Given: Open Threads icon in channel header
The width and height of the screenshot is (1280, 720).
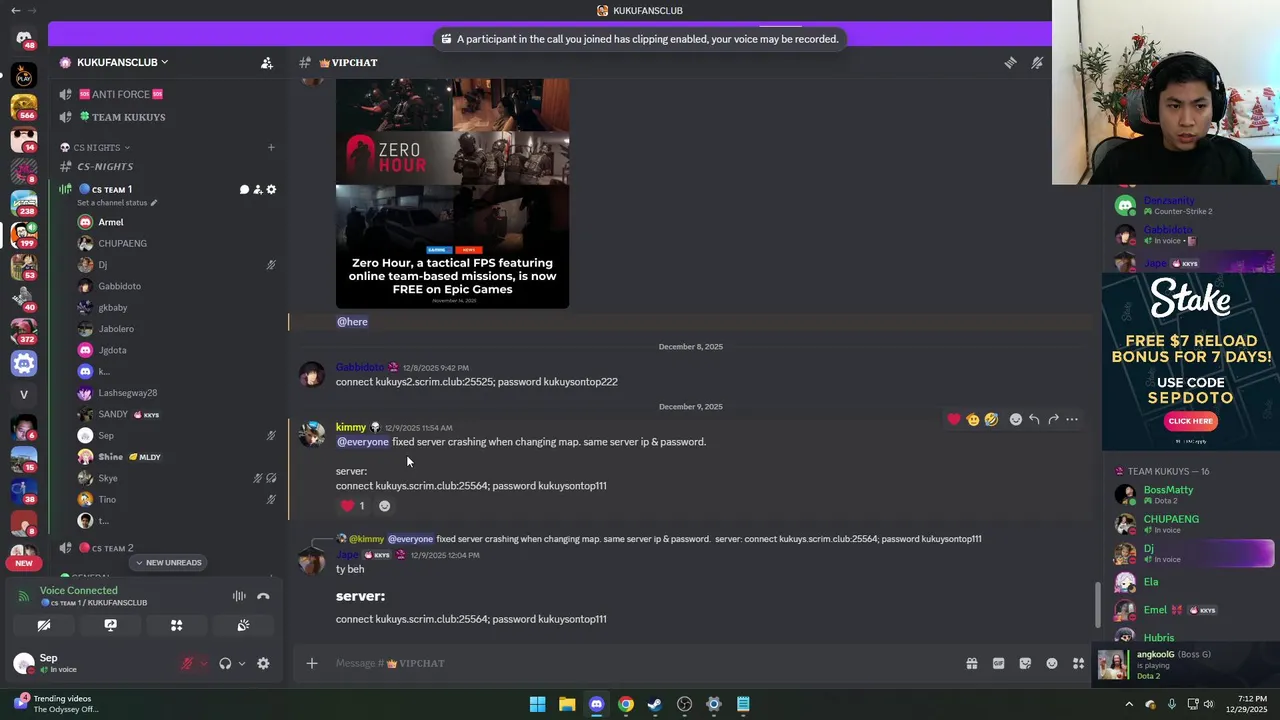Looking at the screenshot, I should (1010, 62).
